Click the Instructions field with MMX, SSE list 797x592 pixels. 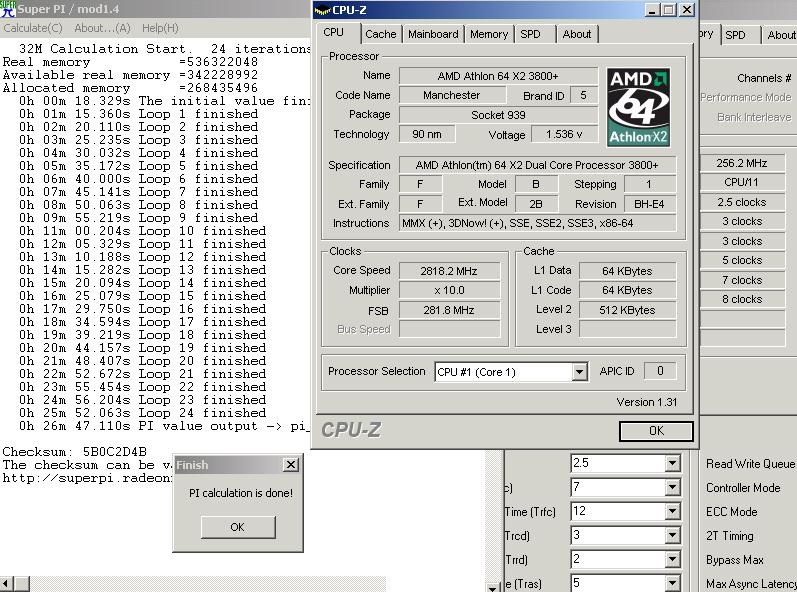537,223
